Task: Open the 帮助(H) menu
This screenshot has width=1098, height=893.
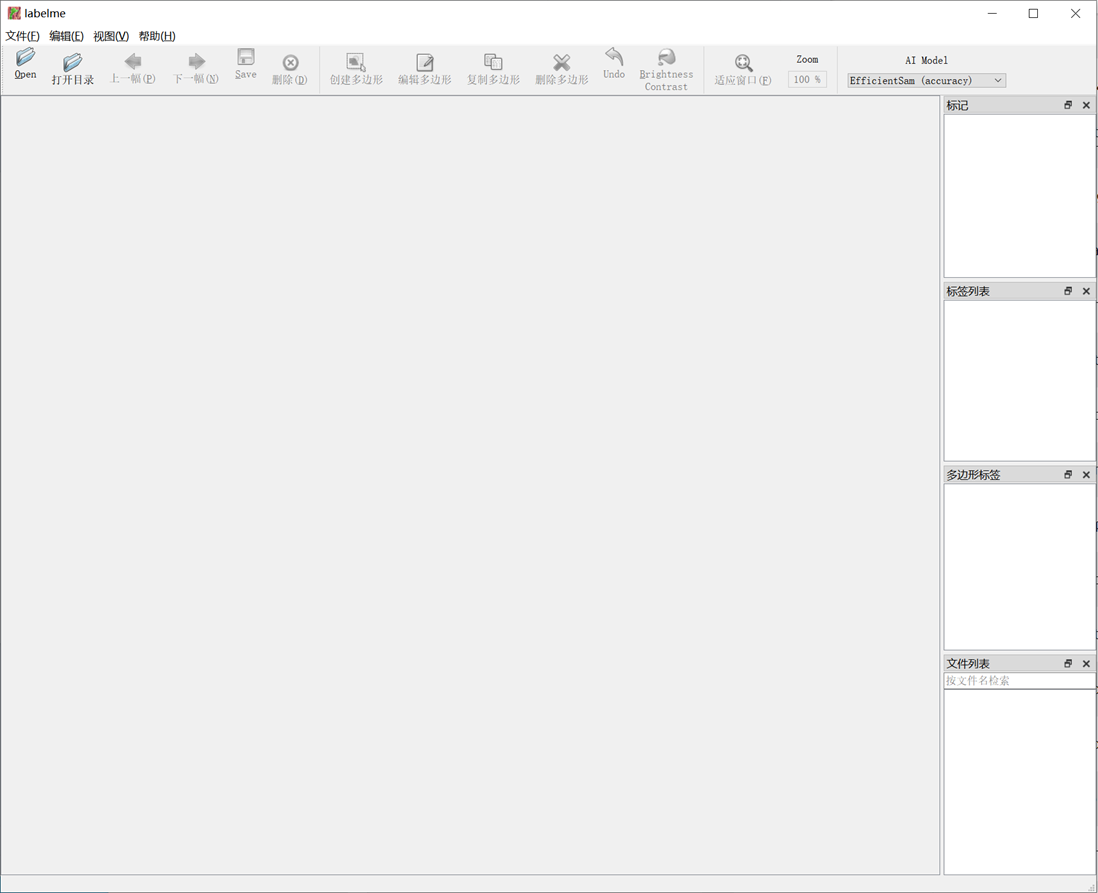Action: click(157, 36)
